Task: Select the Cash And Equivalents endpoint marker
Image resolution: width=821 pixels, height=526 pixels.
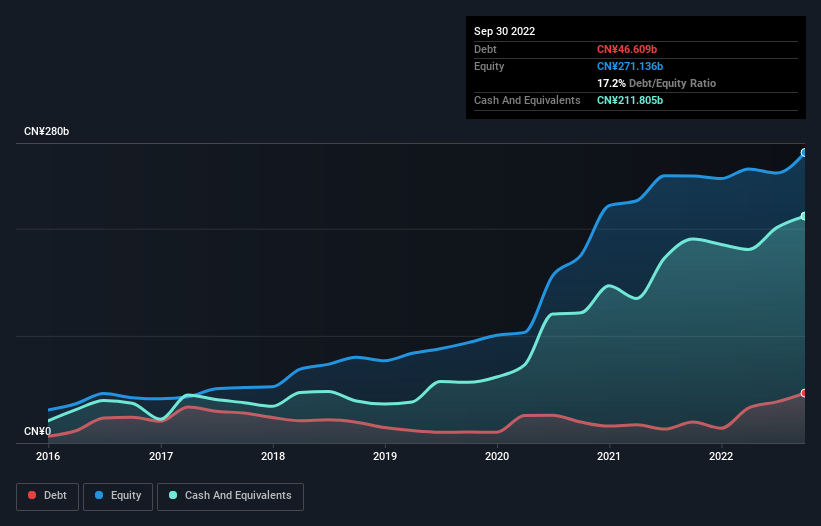Action: [804, 216]
